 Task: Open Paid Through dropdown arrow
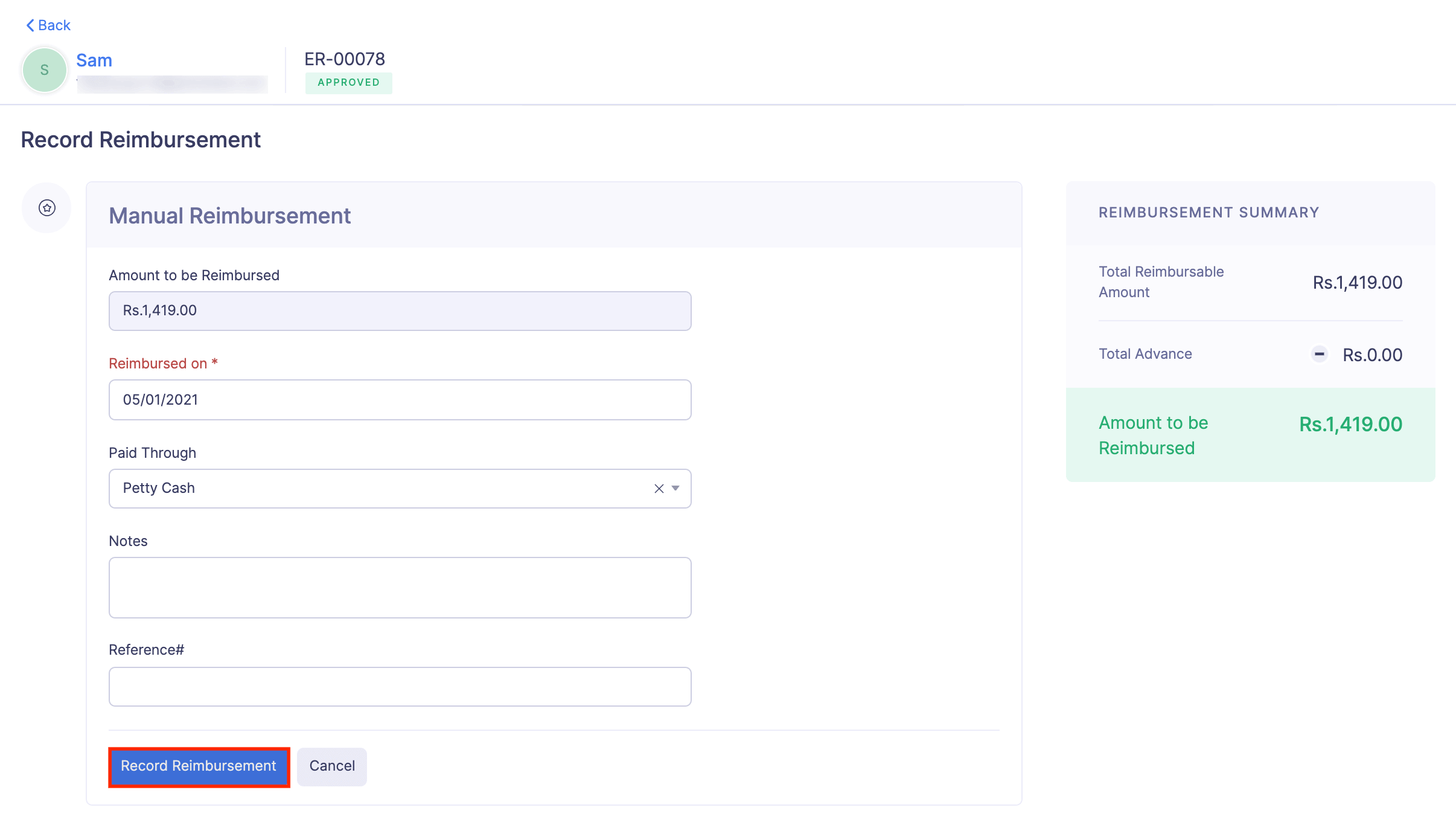click(675, 489)
